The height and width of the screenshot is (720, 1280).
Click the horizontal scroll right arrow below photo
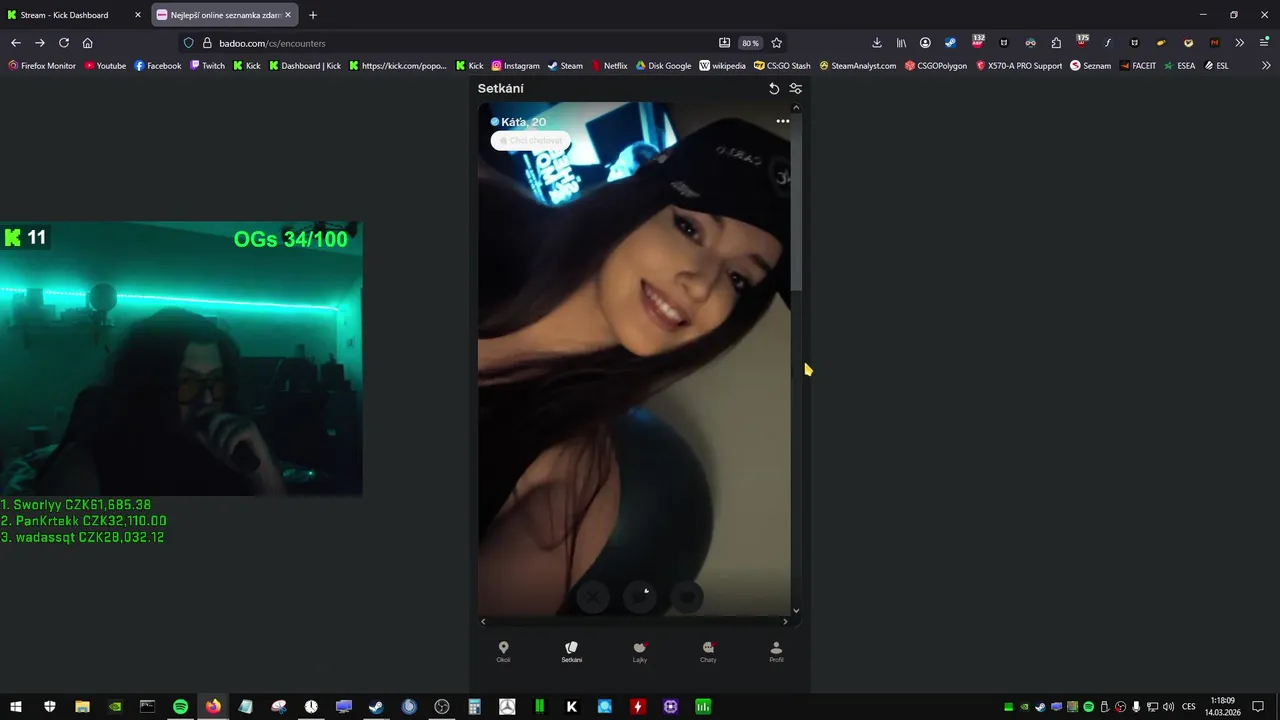pos(785,621)
